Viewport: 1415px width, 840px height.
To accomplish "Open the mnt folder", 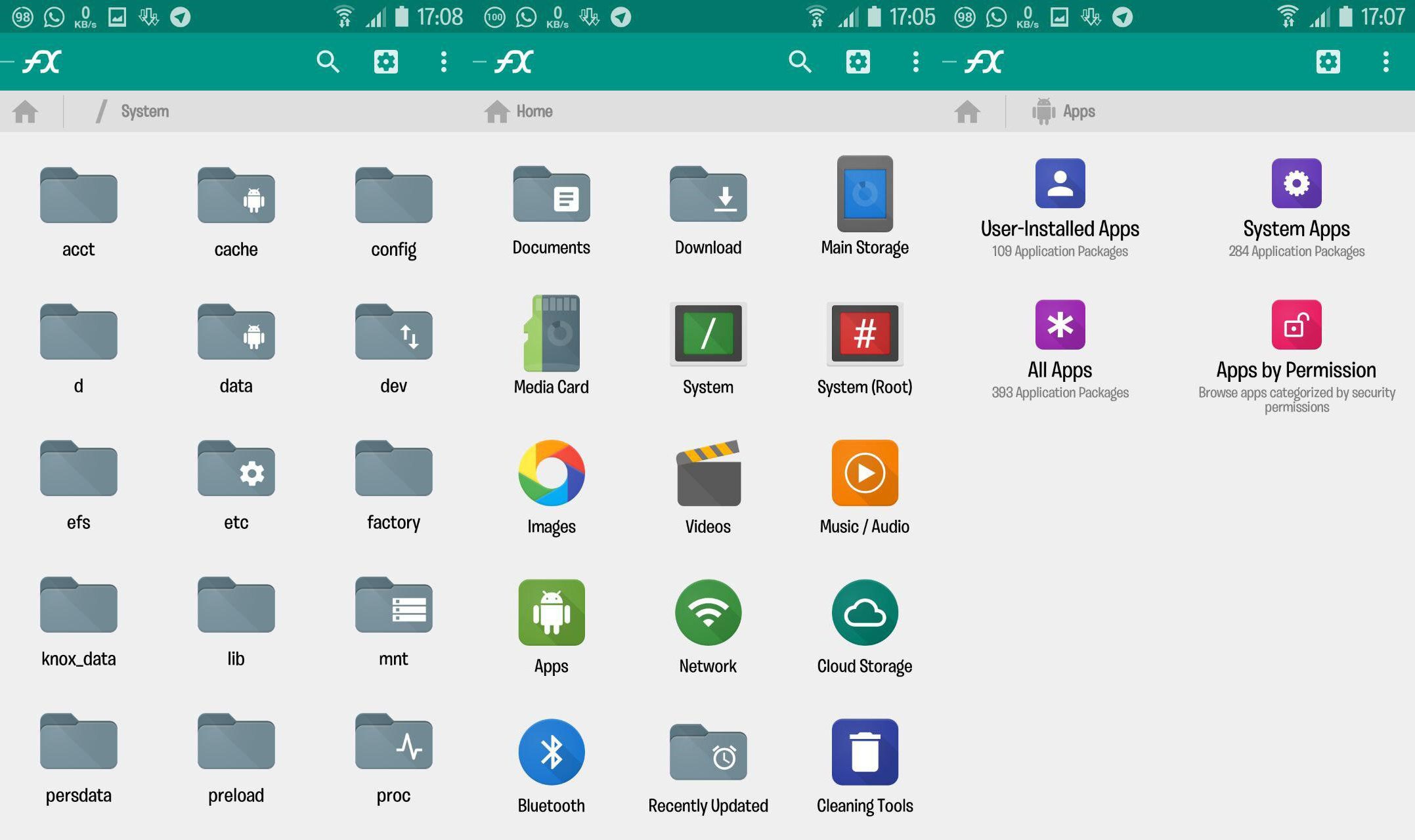I will click(393, 605).
